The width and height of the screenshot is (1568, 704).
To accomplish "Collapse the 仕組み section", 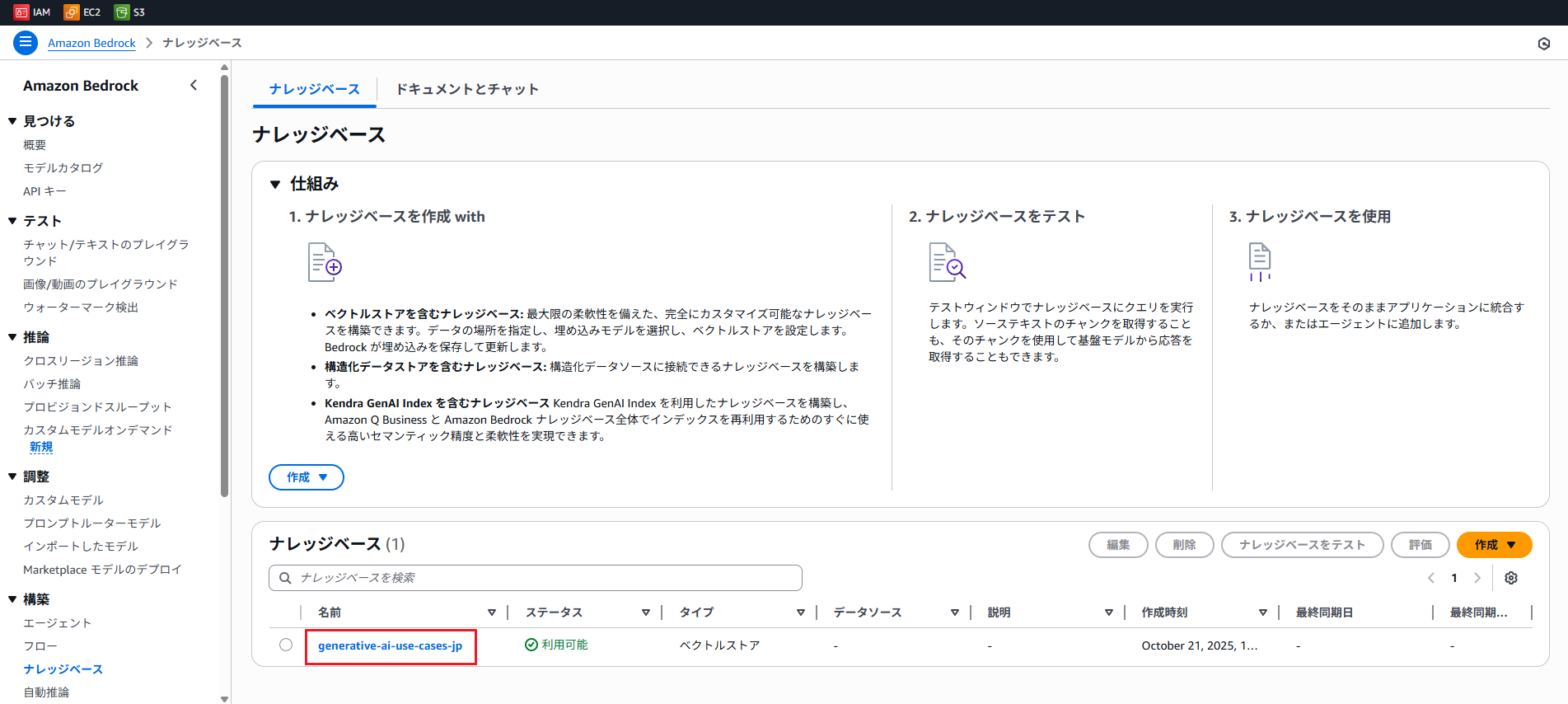I will [x=275, y=184].
